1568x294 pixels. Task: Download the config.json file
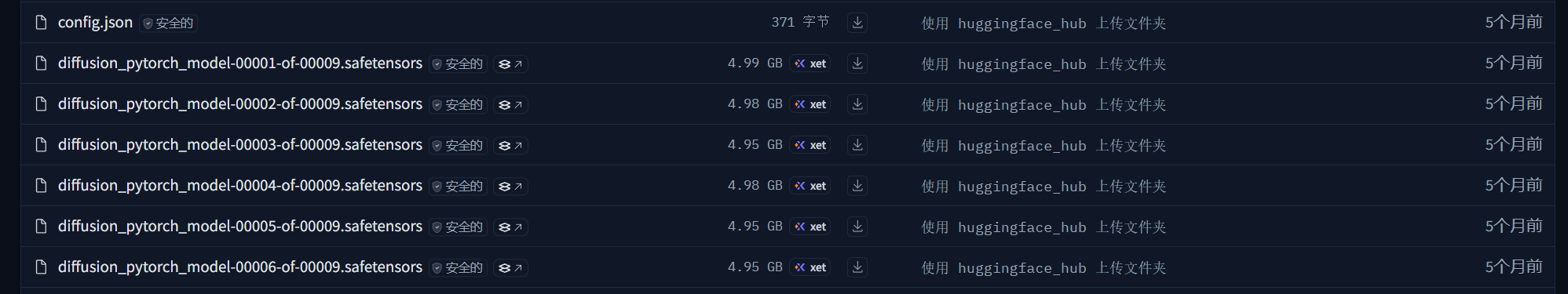pos(857,23)
